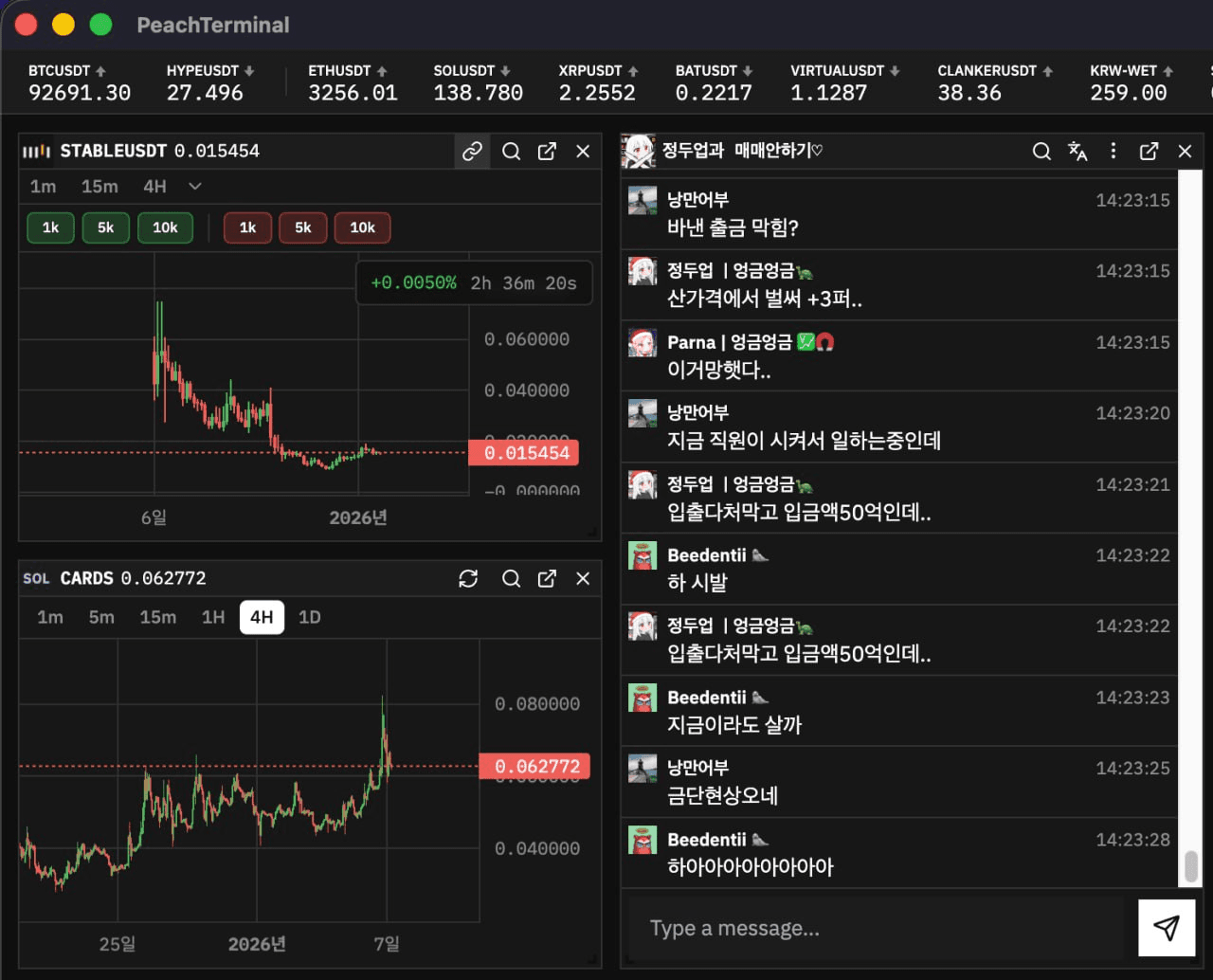Click the translate icon in chat header
1213x980 pixels.
coord(1077,151)
